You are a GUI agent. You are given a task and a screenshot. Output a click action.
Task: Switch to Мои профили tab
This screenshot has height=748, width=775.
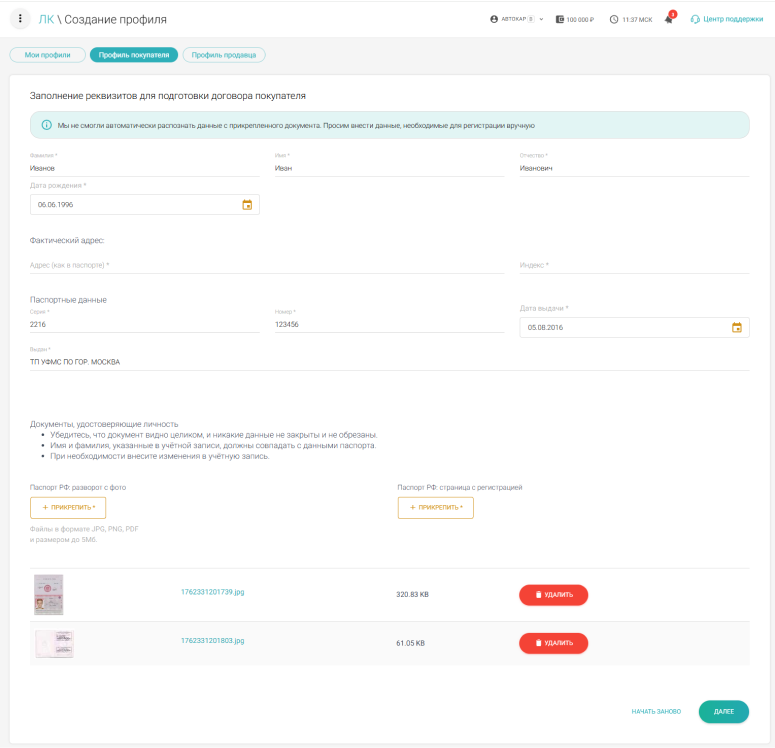tap(47, 55)
